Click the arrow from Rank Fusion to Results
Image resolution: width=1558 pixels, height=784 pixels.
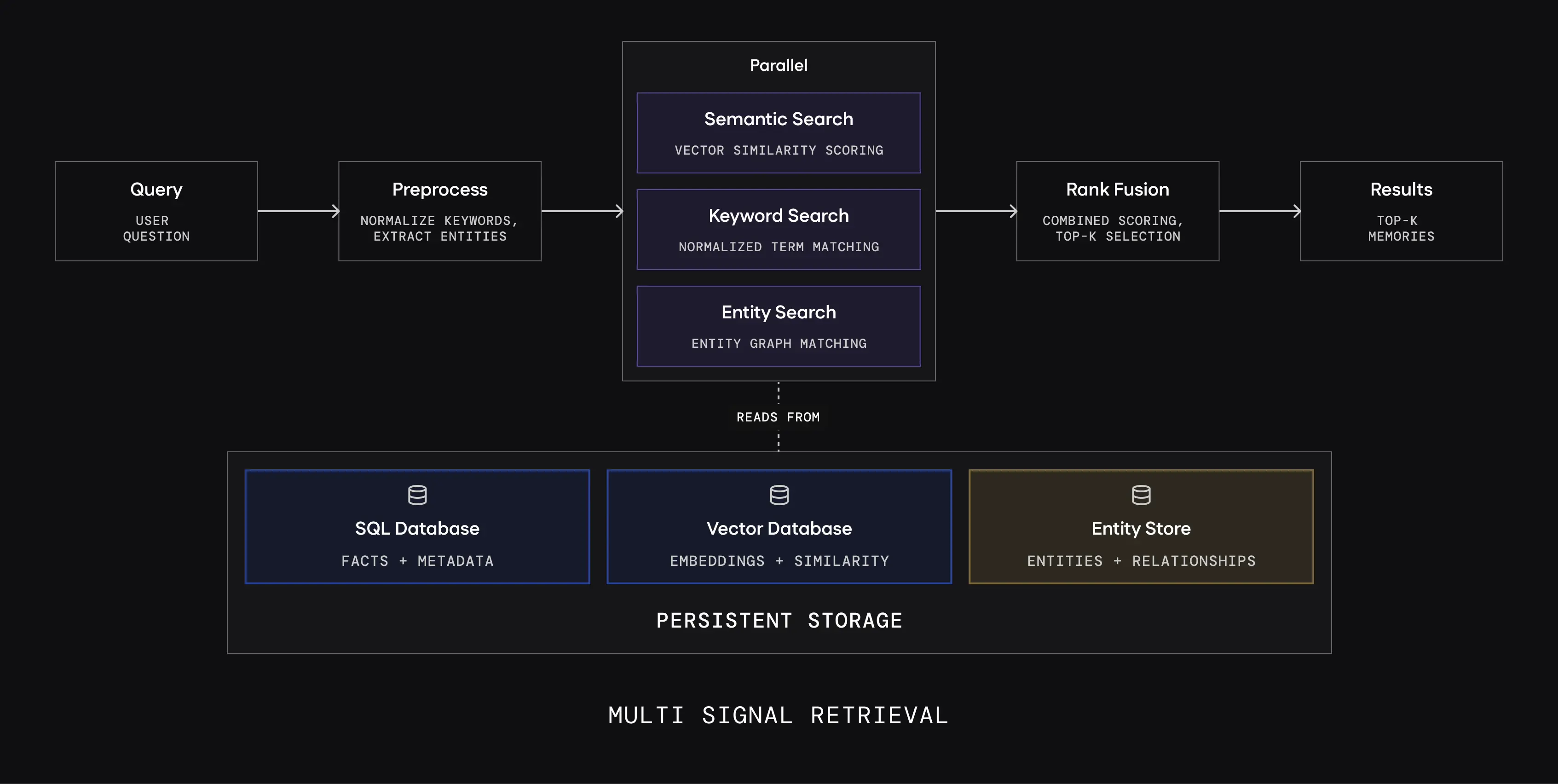coord(1259,211)
